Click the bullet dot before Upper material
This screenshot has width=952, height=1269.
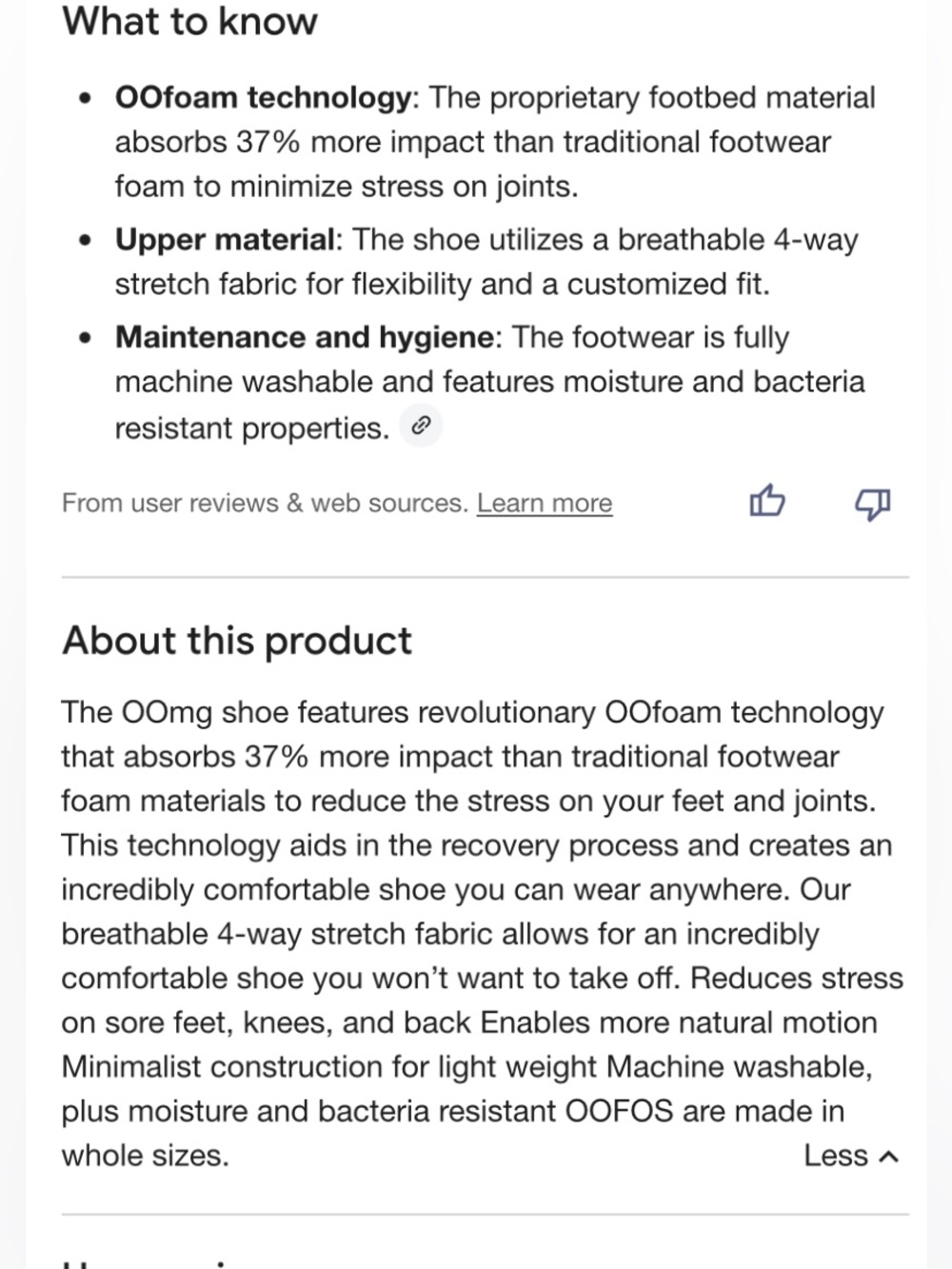point(87,240)
